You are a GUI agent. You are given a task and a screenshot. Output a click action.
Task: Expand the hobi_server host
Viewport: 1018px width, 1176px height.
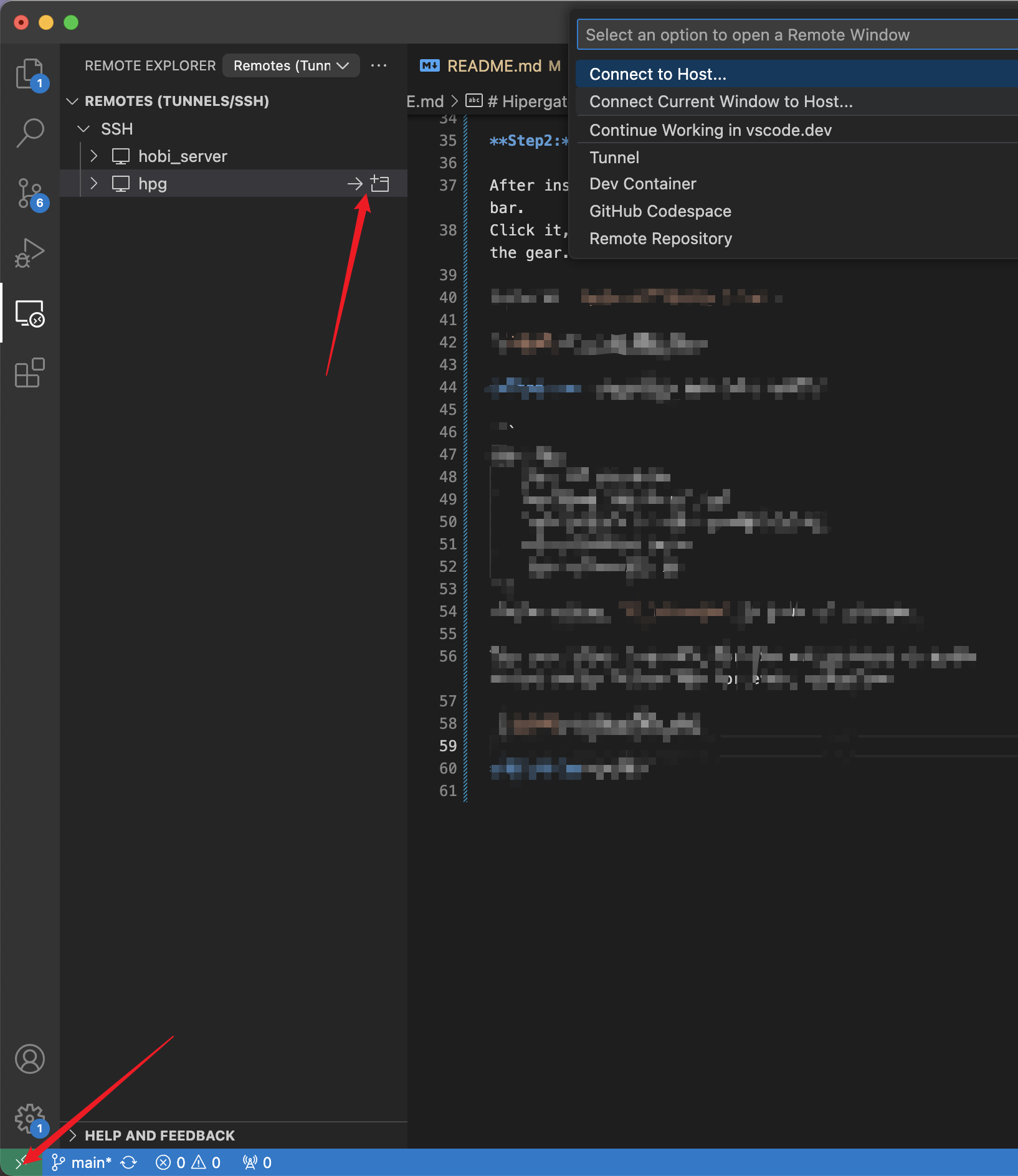(94, 156)
